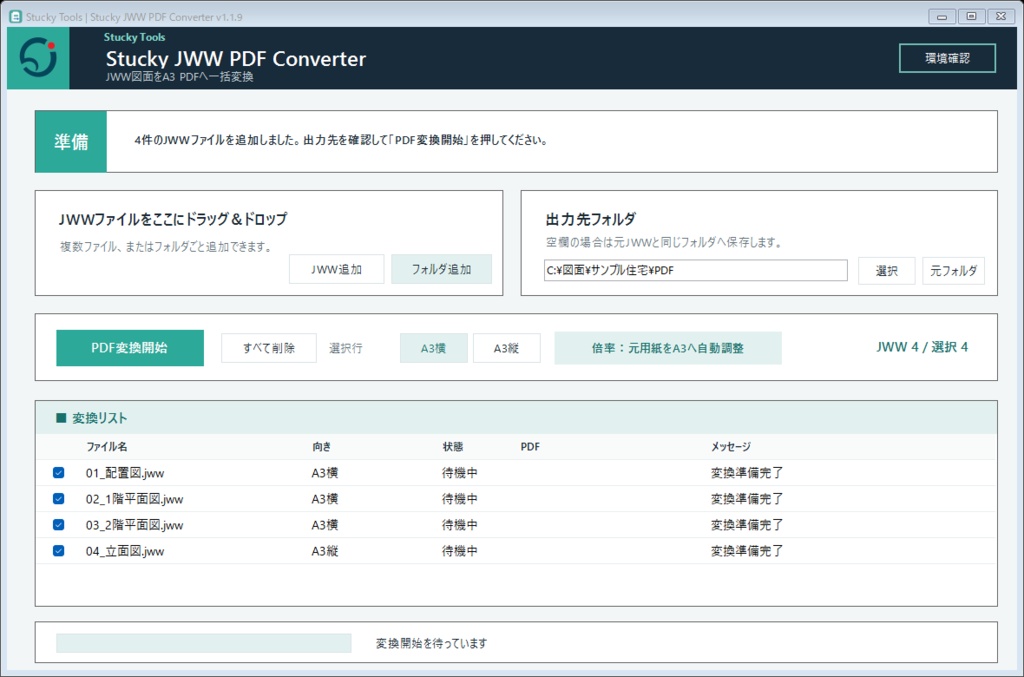1024x677 pixels.
Task: Click the 状態 column header
Action: 453,447
